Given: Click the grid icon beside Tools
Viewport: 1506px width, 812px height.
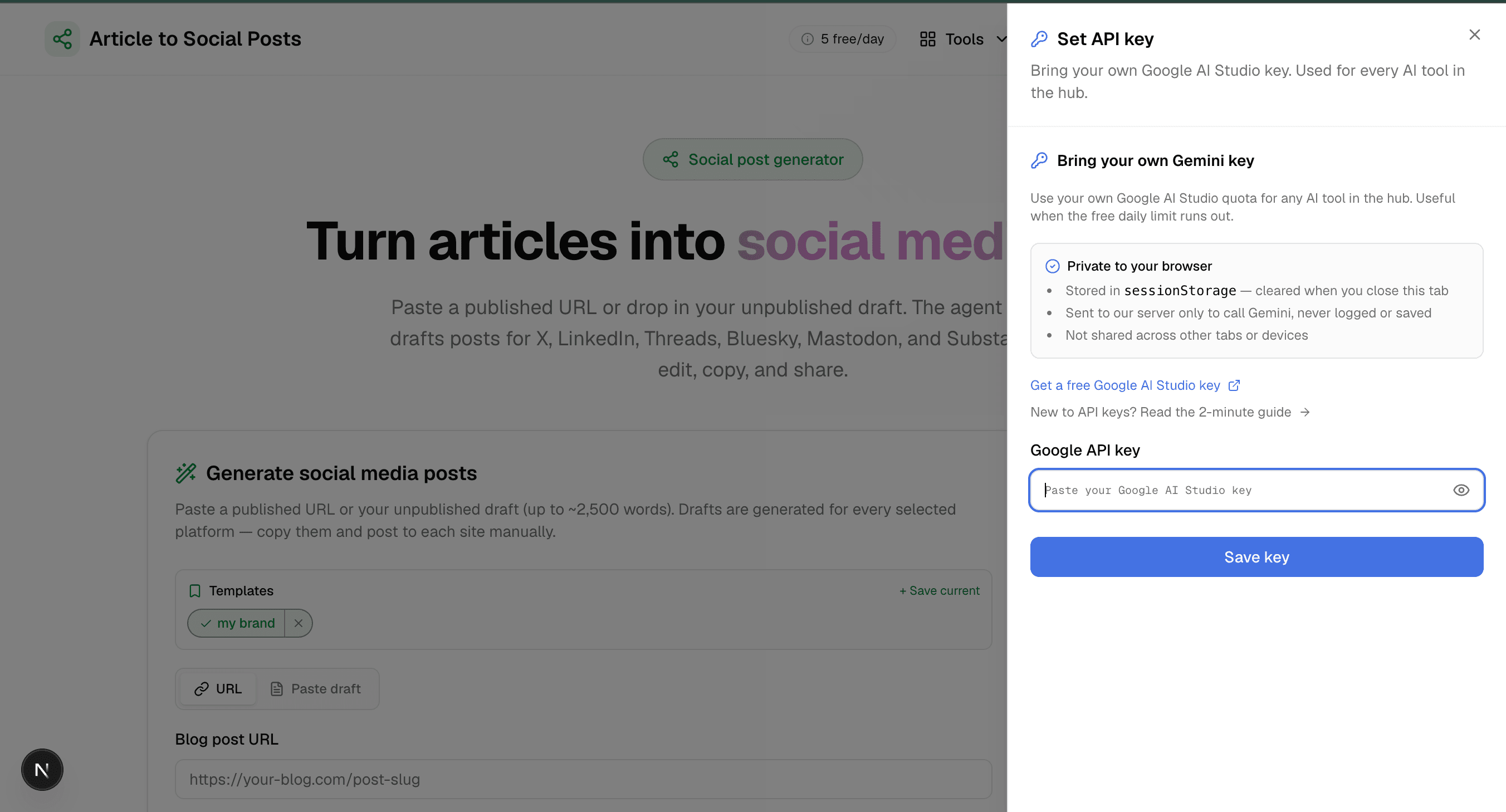Looking at the screenshot, I should pos(927,39).
